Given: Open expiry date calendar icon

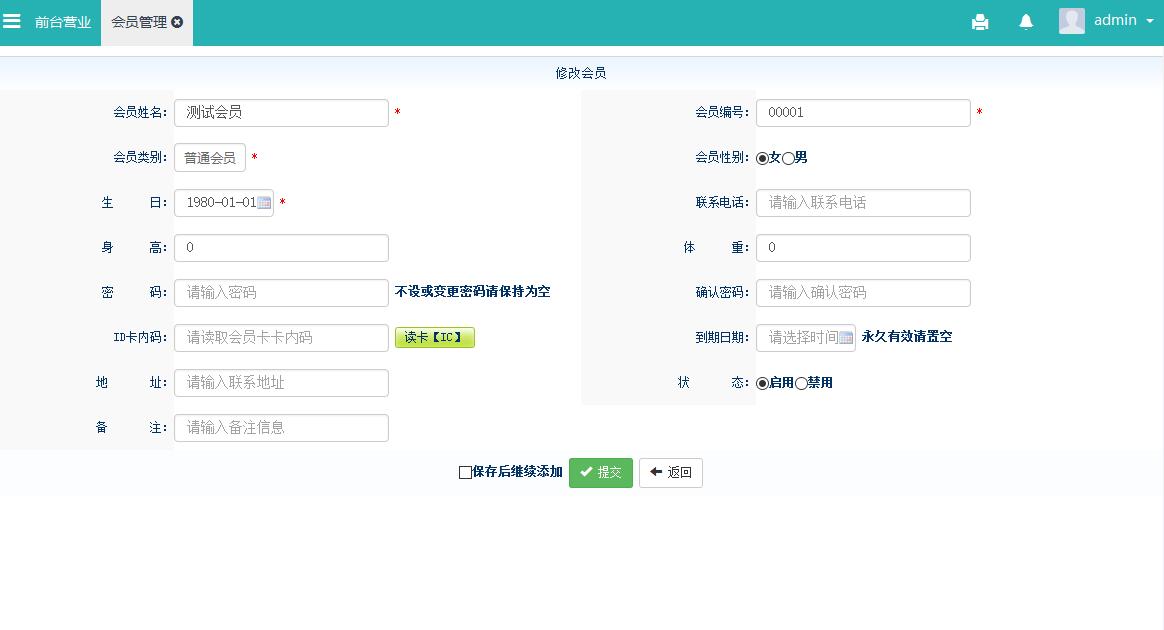Looking at the screenshot, I should pos(846,338).
